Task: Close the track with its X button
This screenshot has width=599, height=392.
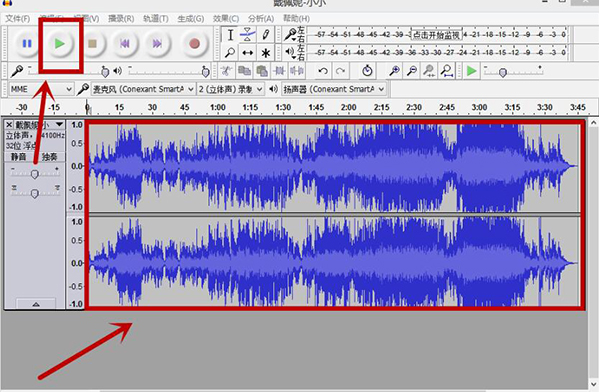Action: (9, 125)
